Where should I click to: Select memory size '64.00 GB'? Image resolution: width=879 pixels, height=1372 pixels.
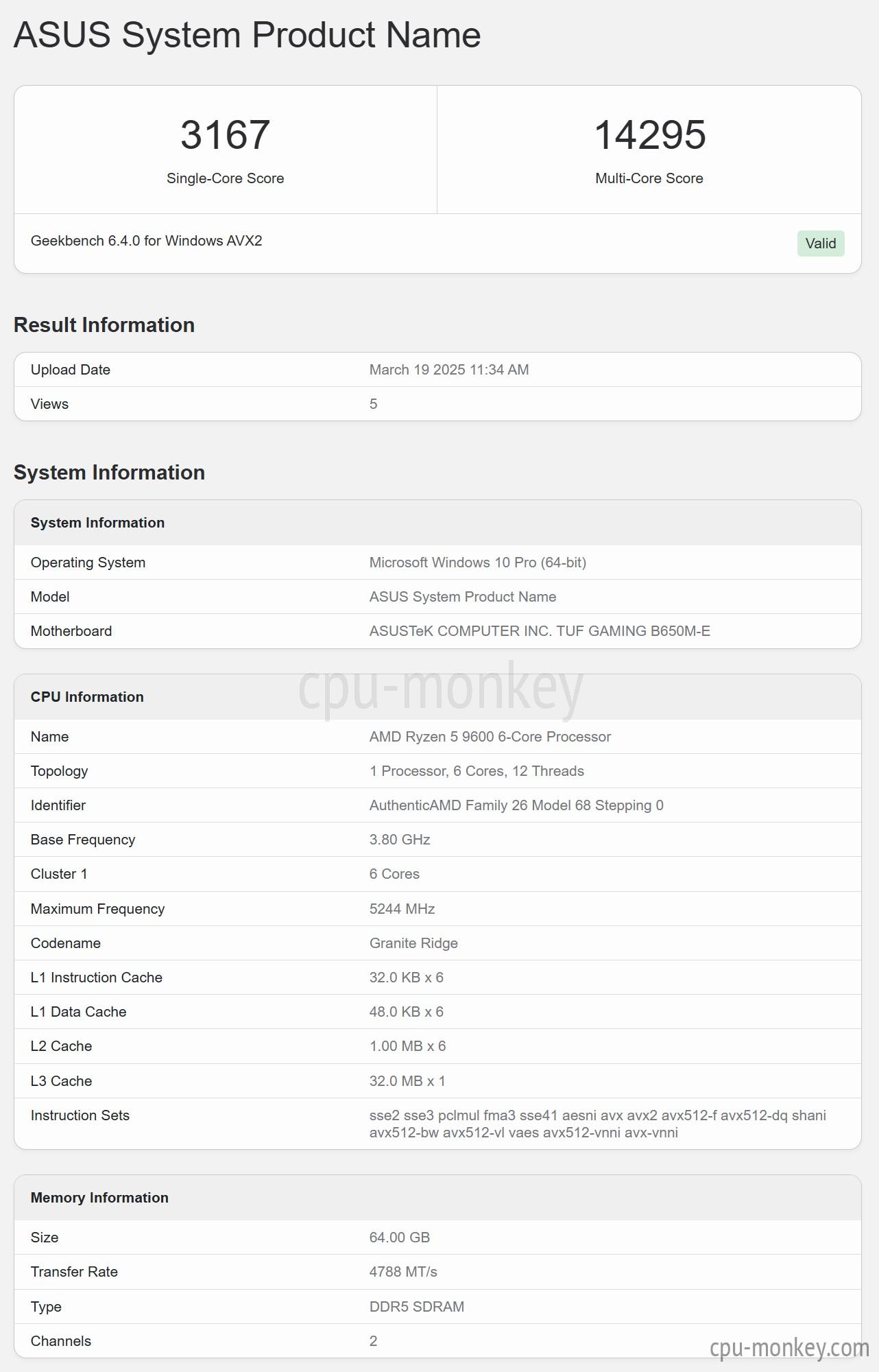400,1238
